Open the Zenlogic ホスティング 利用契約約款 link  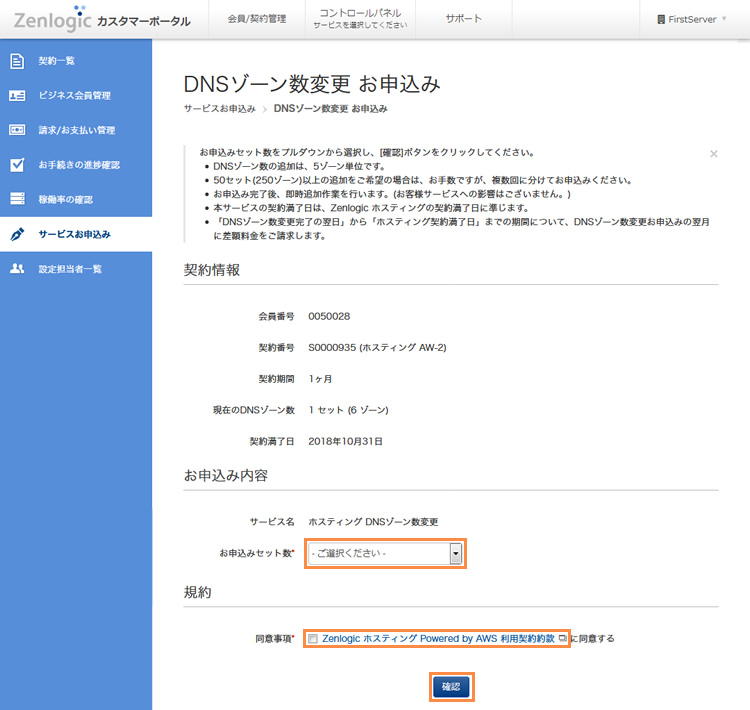437,638
